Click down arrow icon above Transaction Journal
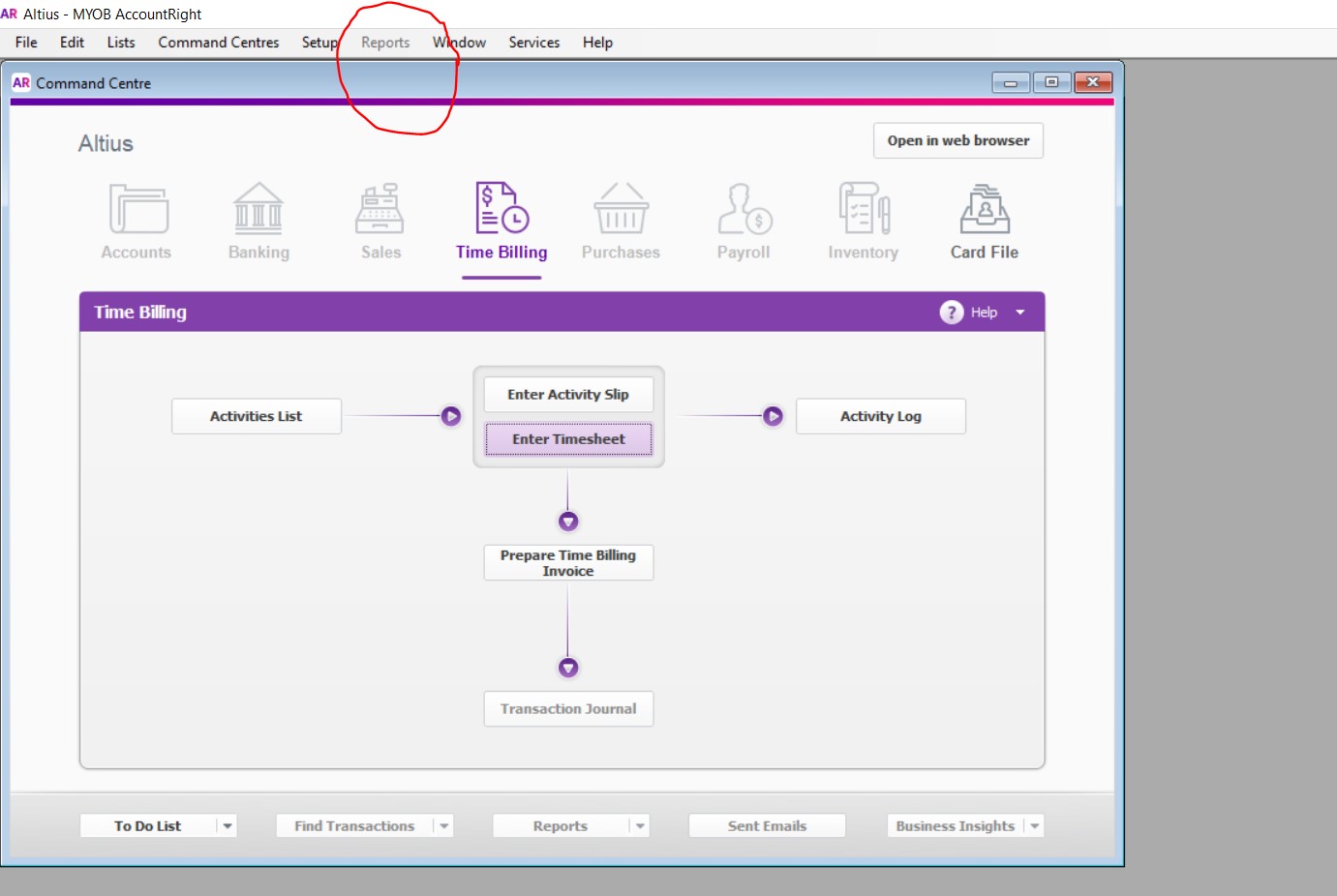 [568, 668]
